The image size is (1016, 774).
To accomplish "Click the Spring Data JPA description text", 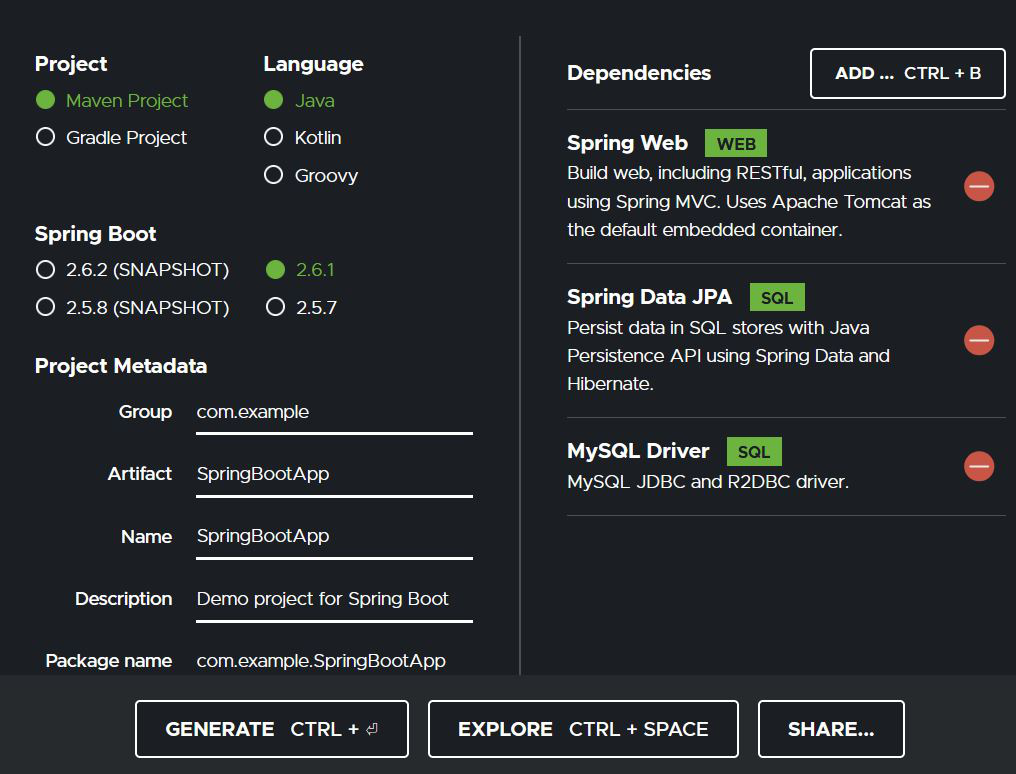I will click(728, 356).
